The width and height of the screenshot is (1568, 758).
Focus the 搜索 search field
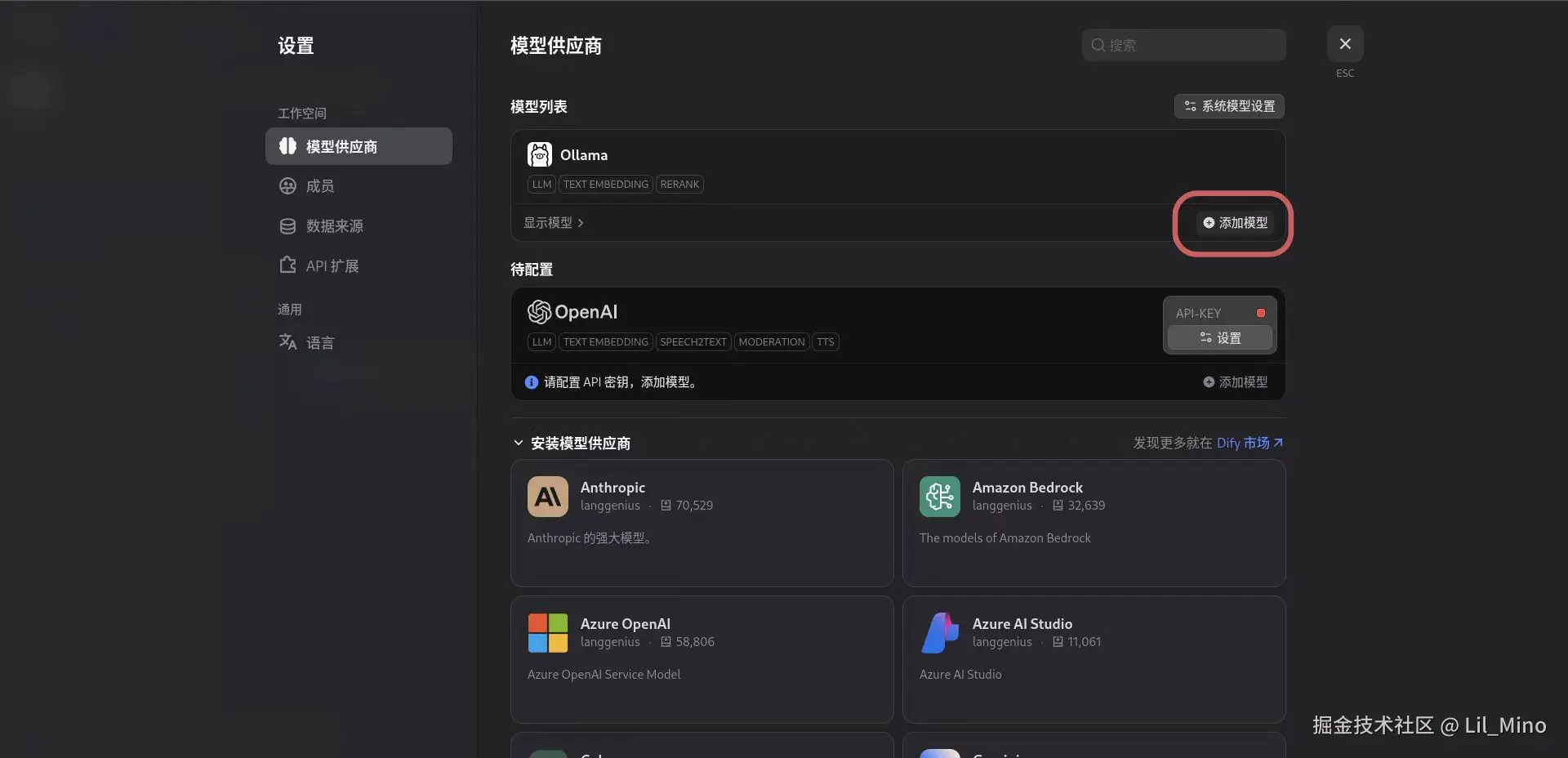tap(1184, 45)
